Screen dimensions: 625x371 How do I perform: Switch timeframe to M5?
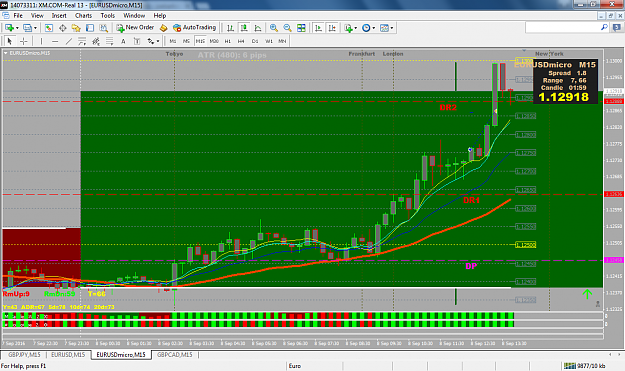click(186, 41)
